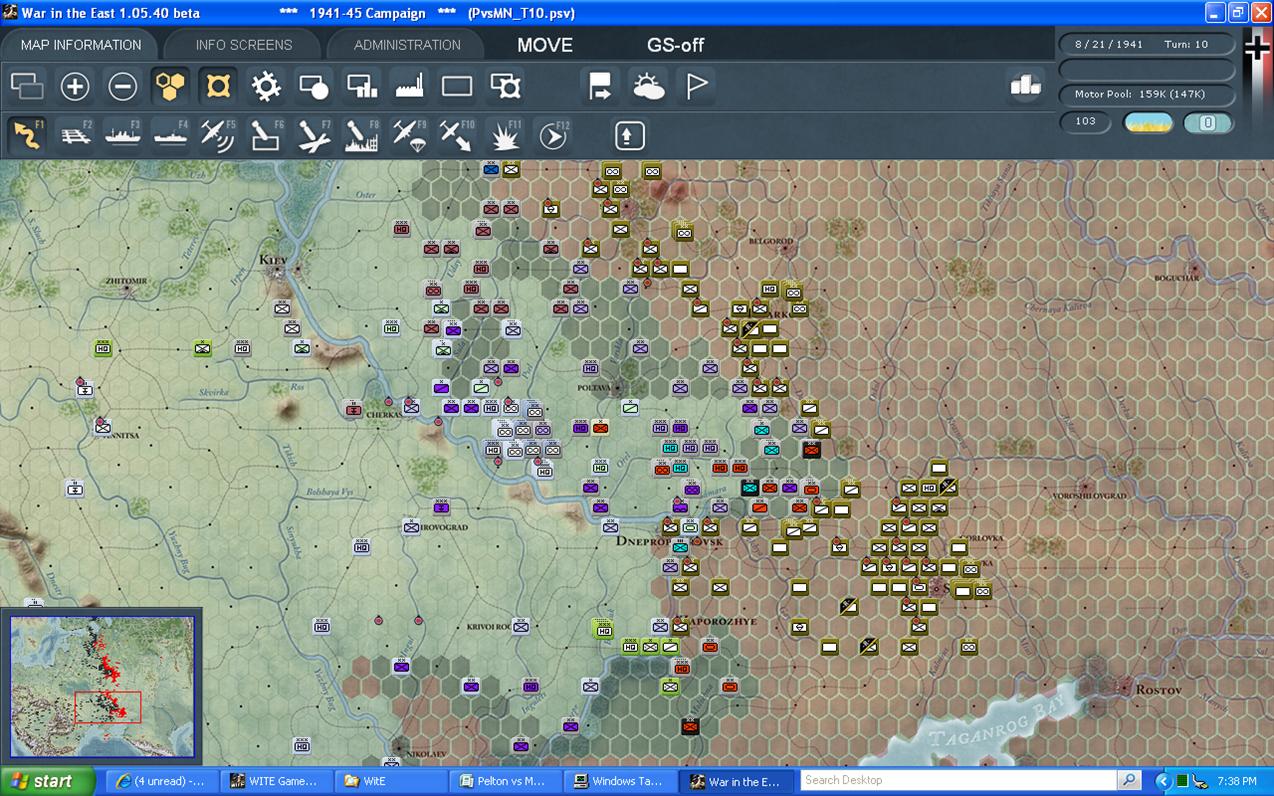This screenshot has height=796, width=1274.
Task: Toggle the highlighted yellow hex-frame icon
Action: pyautogui.click(x=218, y=86)
